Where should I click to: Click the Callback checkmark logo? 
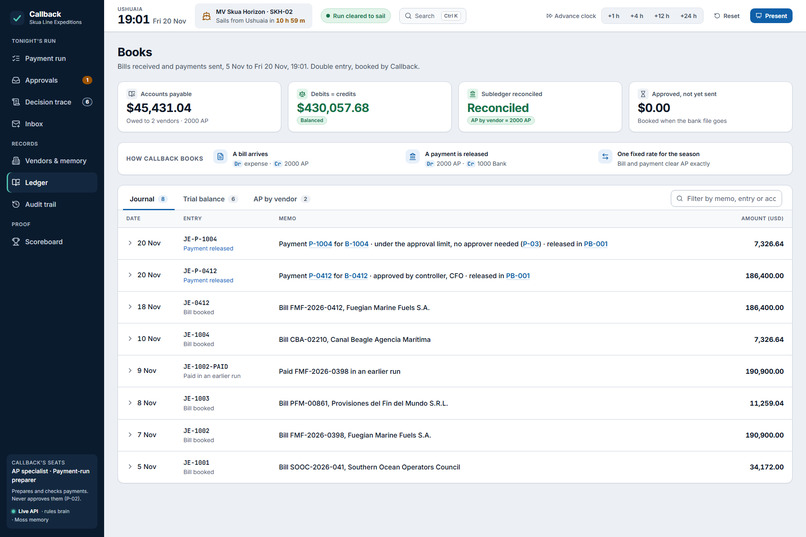click(x=17, y=17)
